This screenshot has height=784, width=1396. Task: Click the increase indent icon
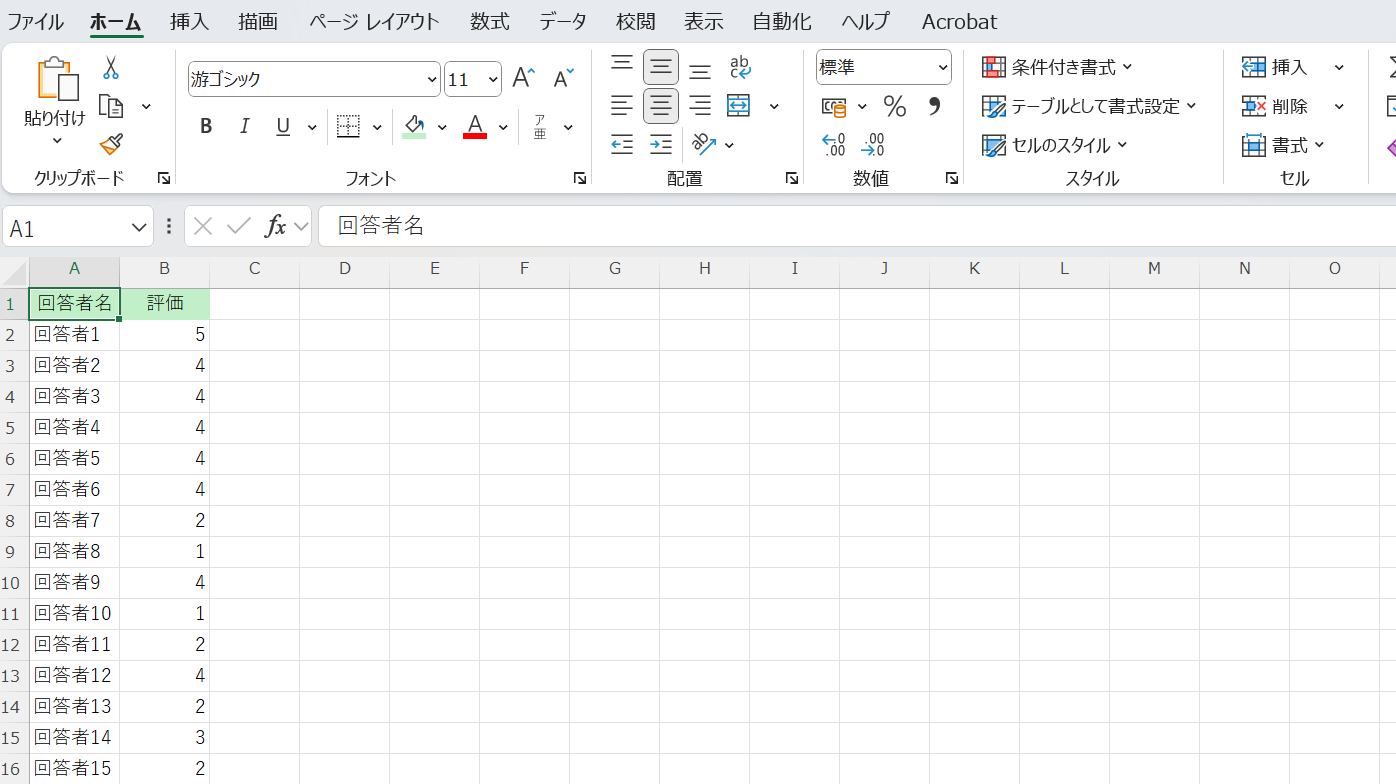(x=660, y=145)
